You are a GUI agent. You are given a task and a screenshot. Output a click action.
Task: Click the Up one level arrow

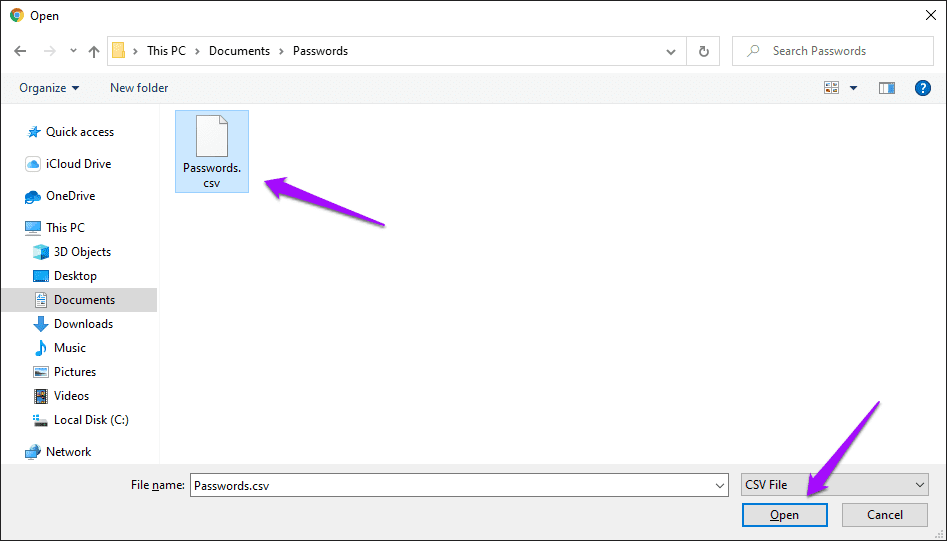[94, 51]
